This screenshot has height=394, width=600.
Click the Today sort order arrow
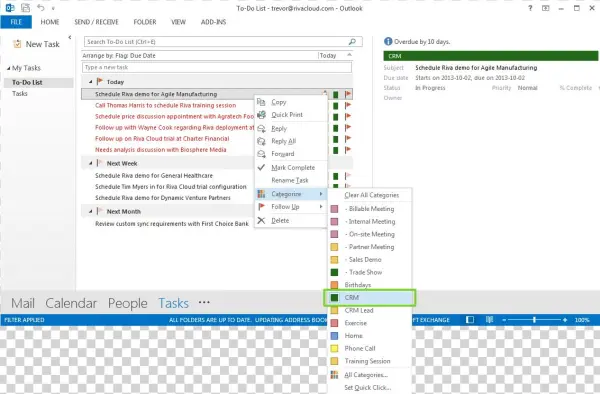click(349, 55)
